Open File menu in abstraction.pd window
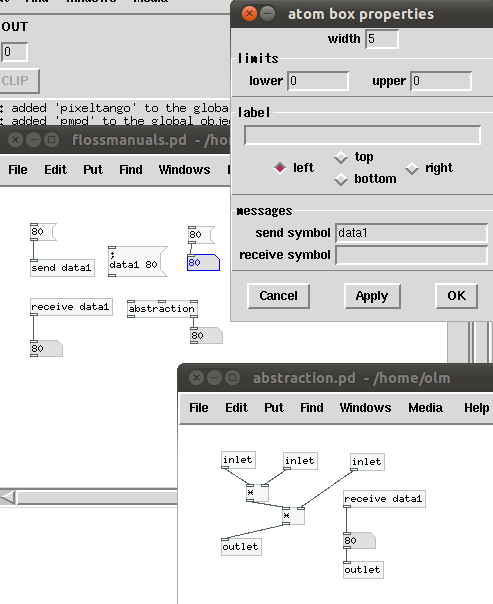 pos(198,408)
